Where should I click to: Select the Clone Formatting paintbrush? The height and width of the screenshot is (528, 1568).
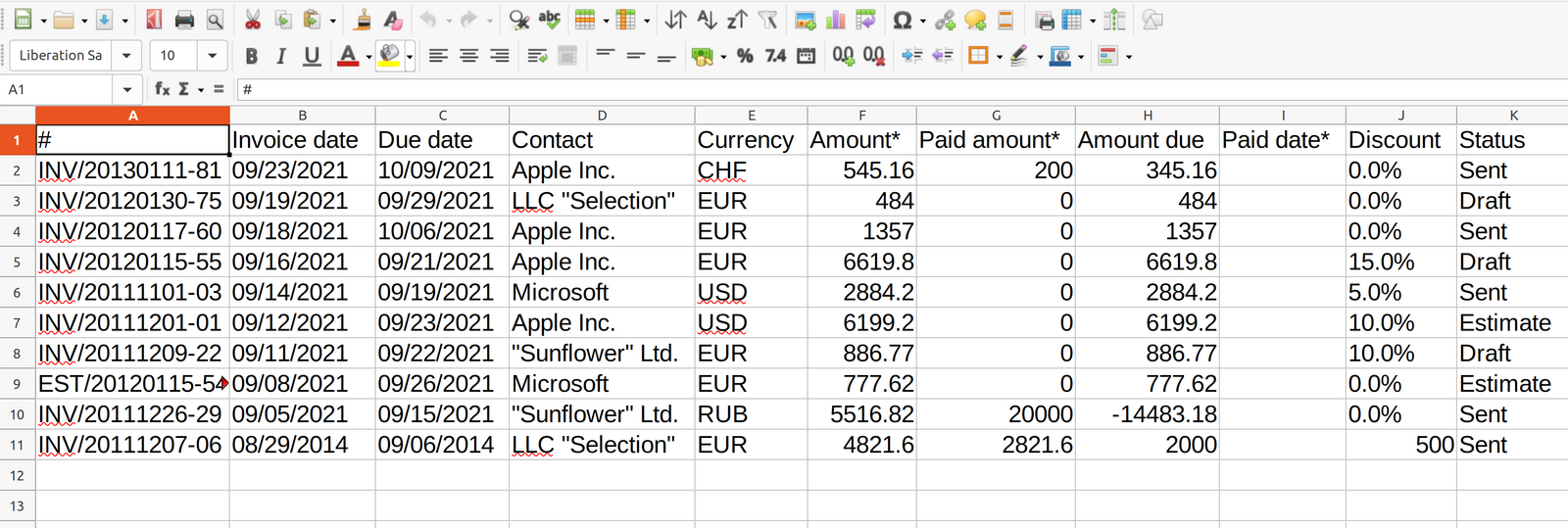coord(363,20)
